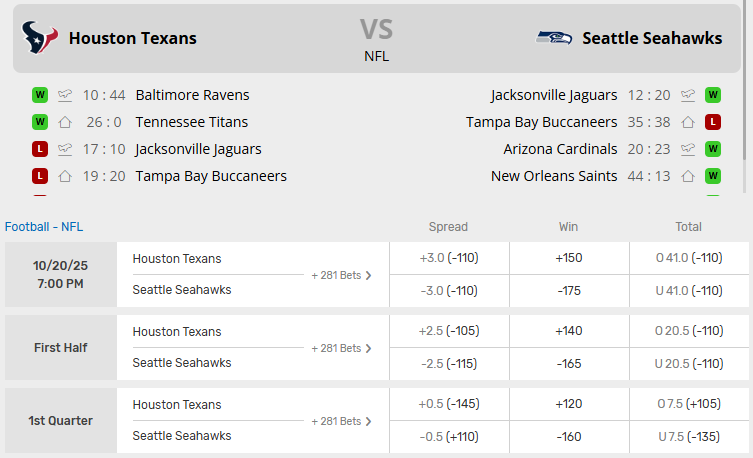Viewport: 753px width, 458px height.
Task: Expand +281 Bets for the 1st Quarter row
Action: coord(341,421)
